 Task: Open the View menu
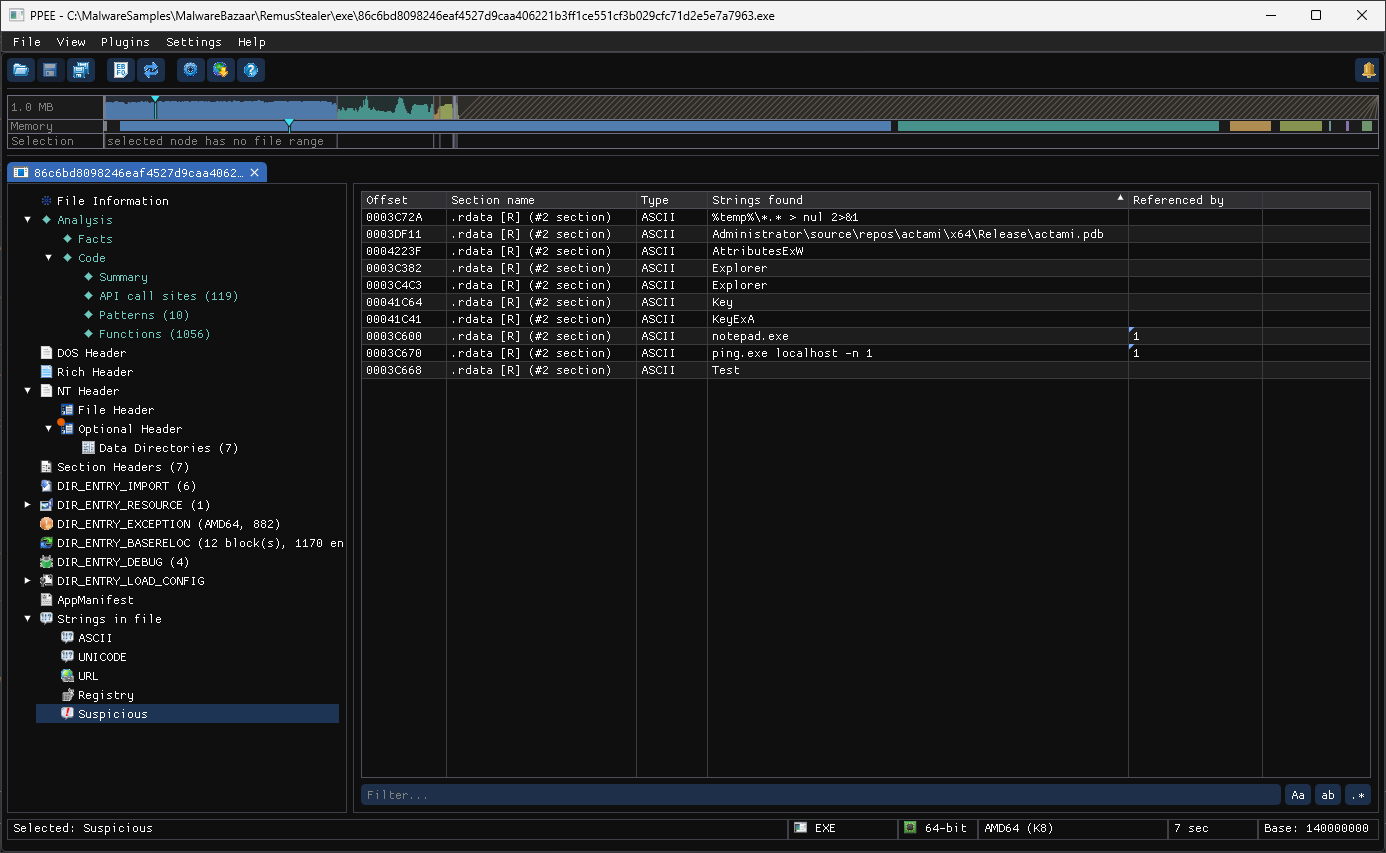(x=71, y=42)
